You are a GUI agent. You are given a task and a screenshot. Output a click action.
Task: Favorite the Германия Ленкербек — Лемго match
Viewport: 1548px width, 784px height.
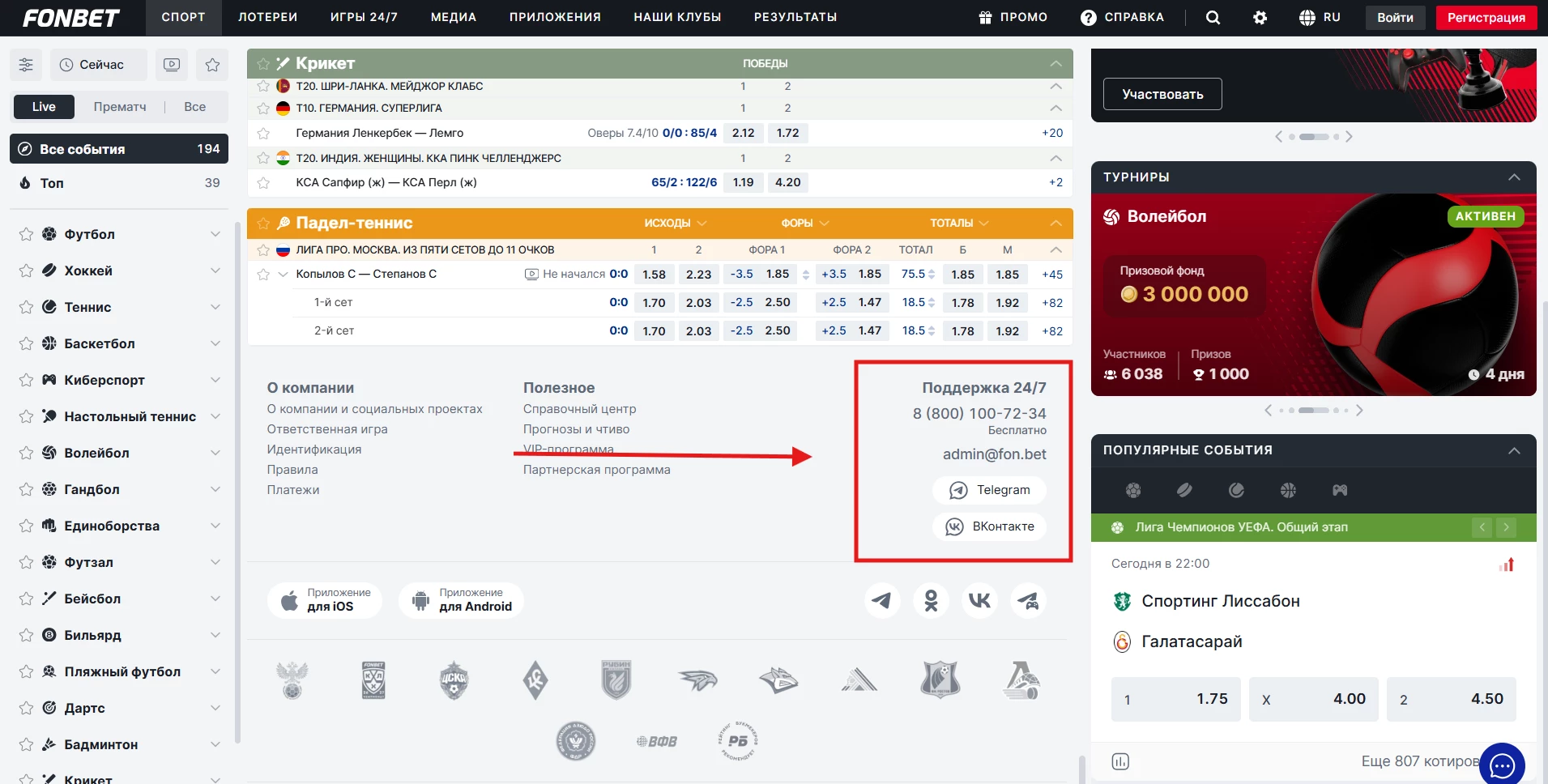(263, 133)
